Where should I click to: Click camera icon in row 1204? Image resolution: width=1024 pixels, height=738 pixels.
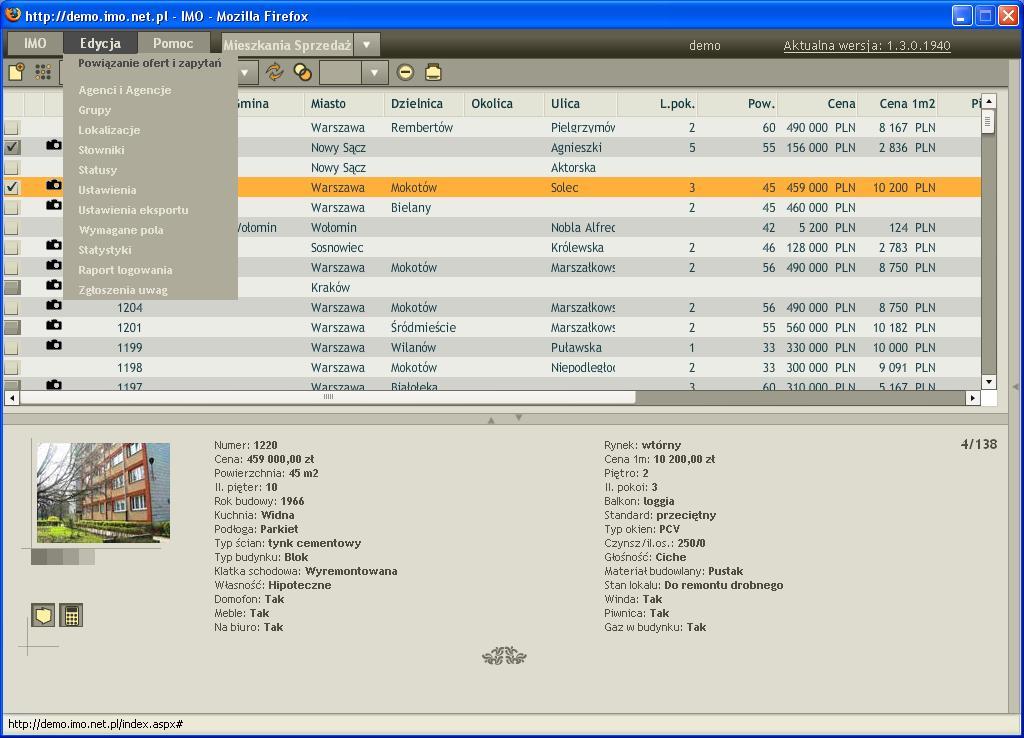pyautogui.click(x=54, y=305)
